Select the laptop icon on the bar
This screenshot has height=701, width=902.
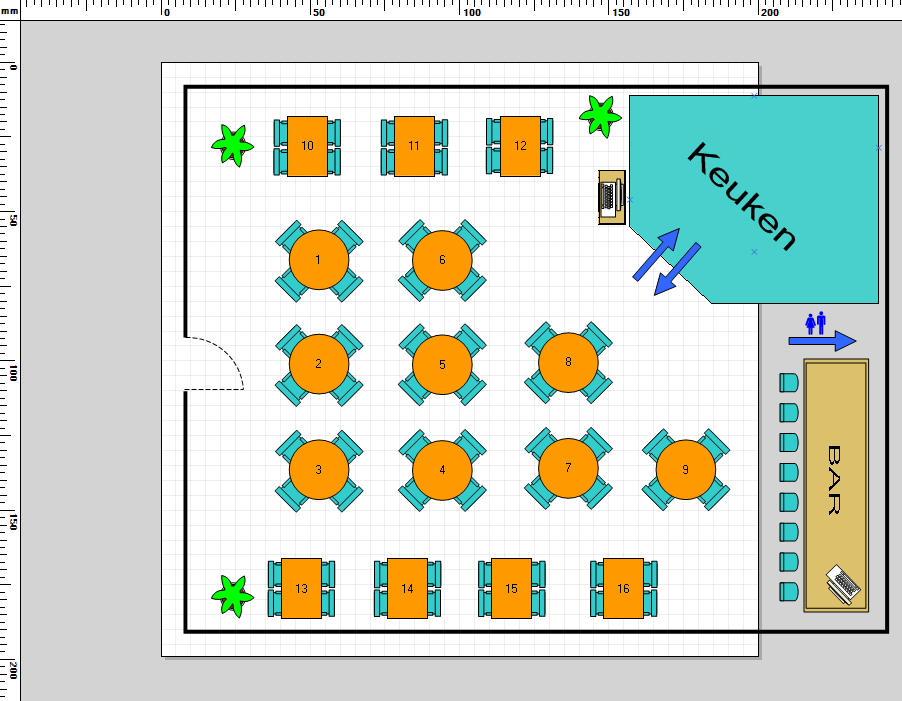pyautogui.click(x=843, y=584)
